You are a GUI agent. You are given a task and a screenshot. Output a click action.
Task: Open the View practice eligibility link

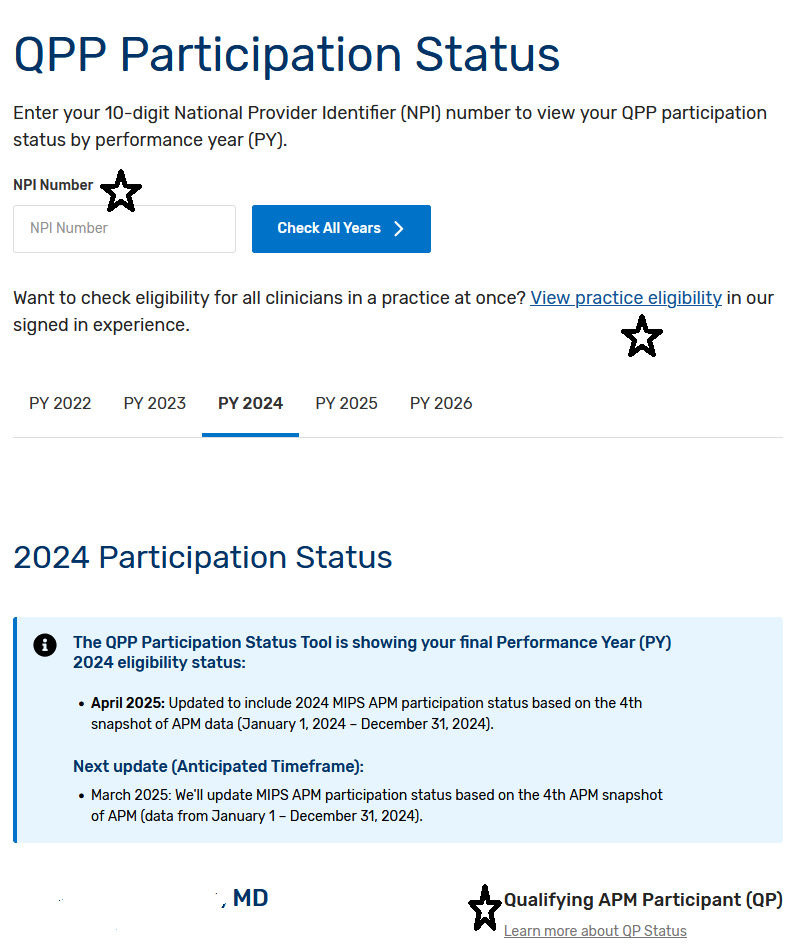(625, 298)
